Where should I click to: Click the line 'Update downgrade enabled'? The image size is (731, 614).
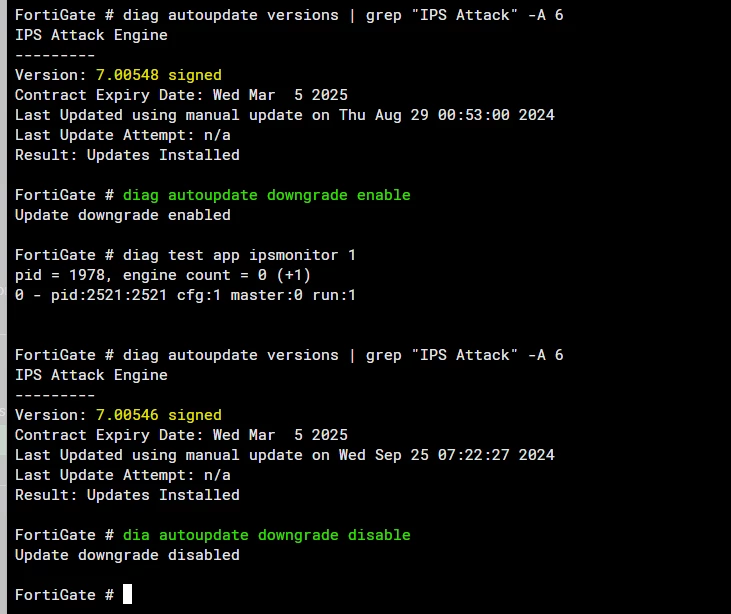(123, 215)
